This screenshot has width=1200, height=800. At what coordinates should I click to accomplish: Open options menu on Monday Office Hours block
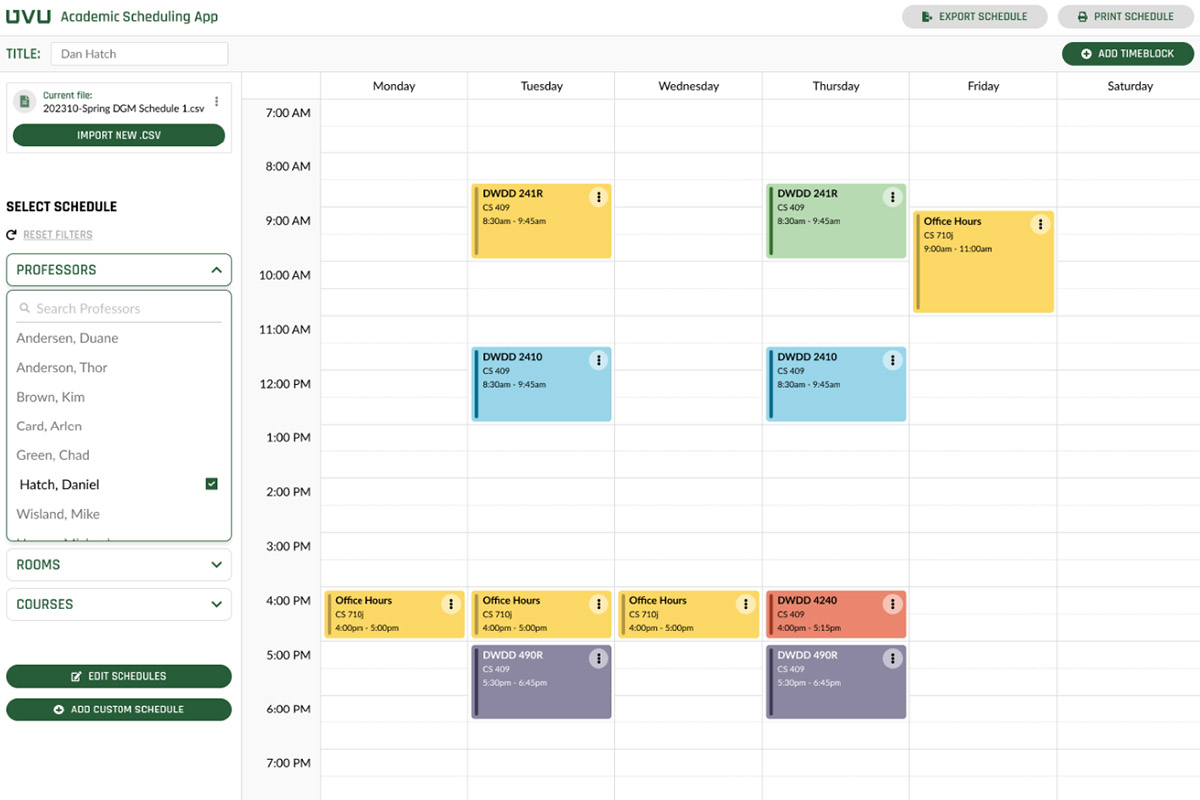click(451, 604)
